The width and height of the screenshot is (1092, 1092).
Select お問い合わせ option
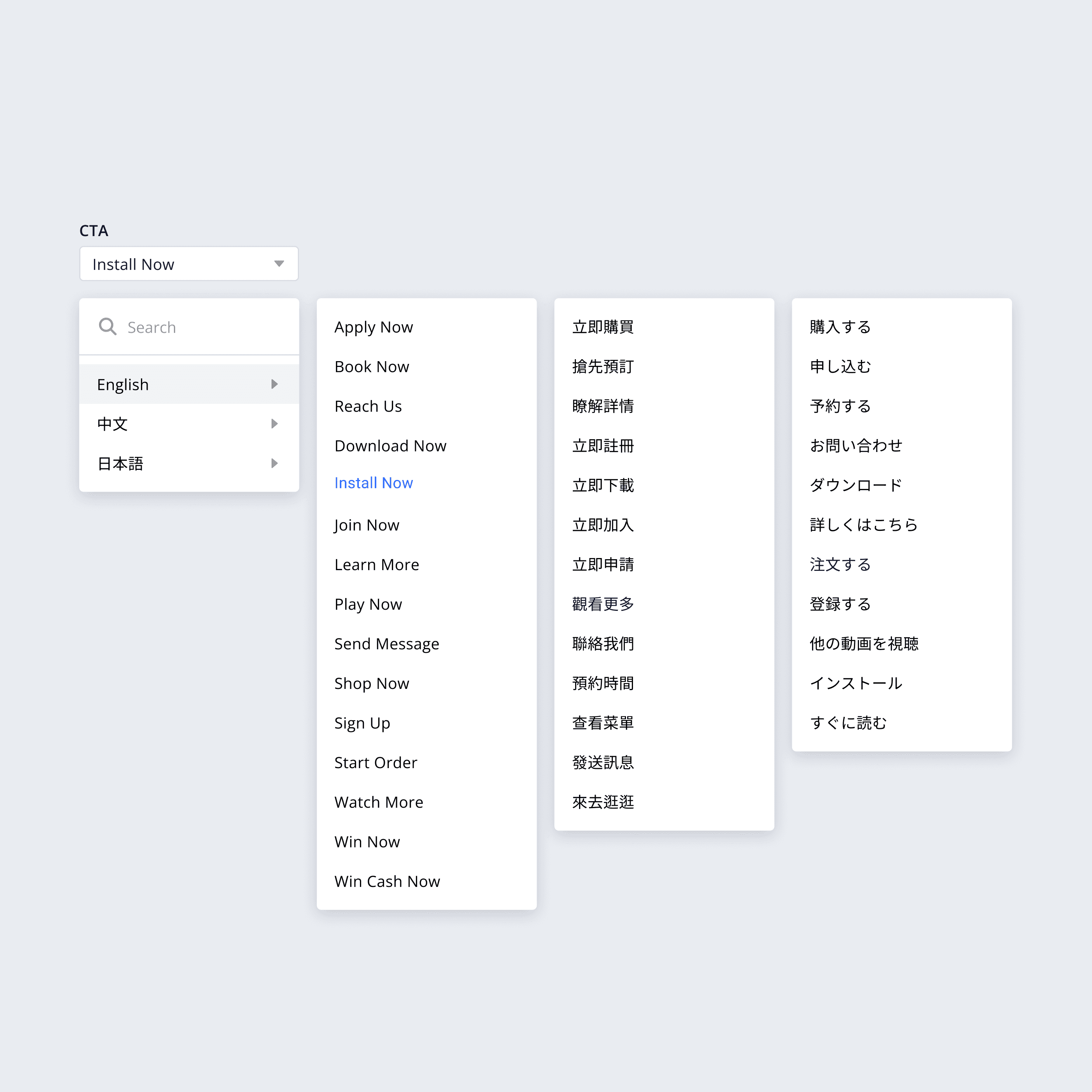click(x=856, y=446)
